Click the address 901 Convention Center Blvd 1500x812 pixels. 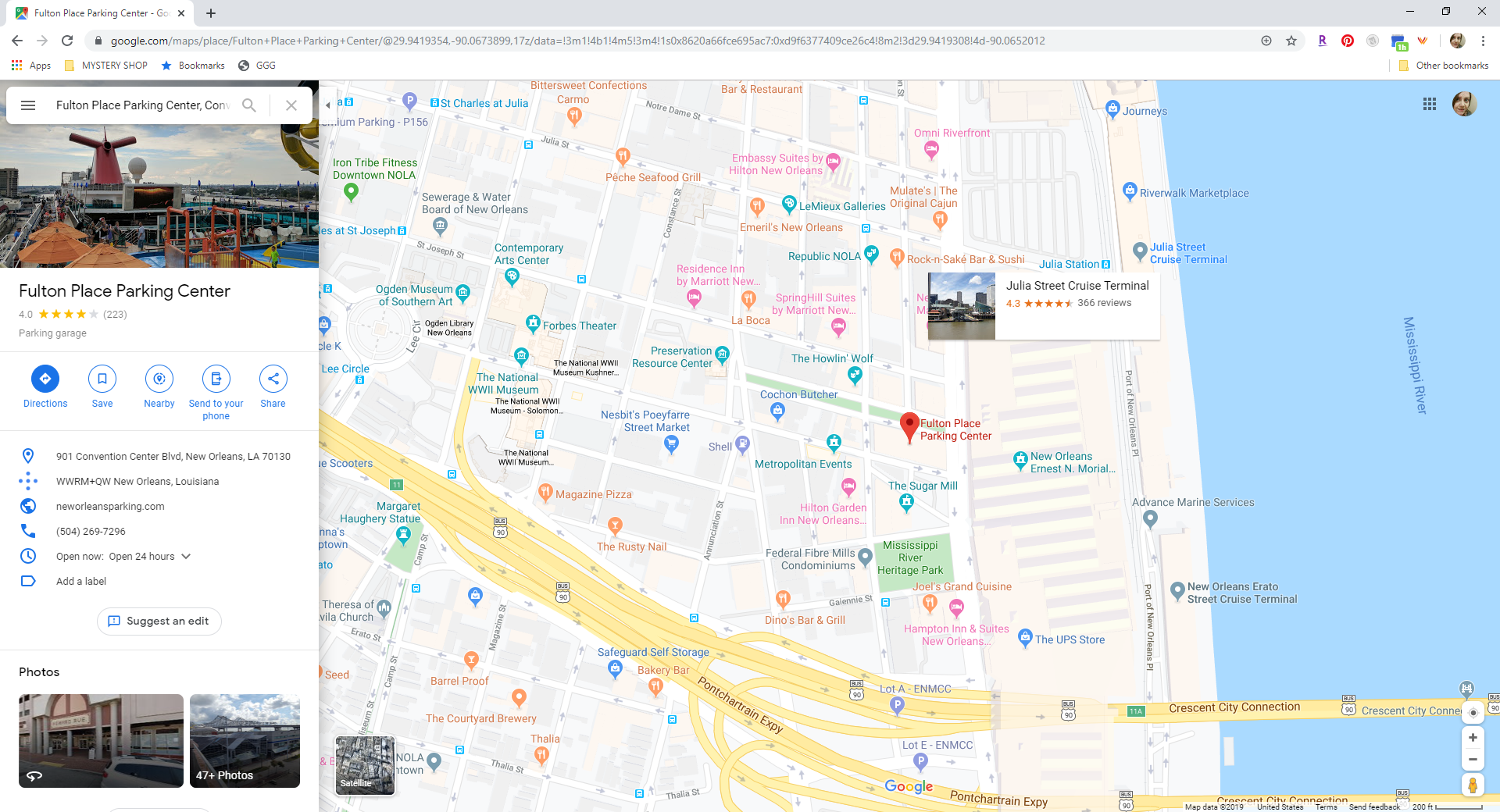click(173, 457)
